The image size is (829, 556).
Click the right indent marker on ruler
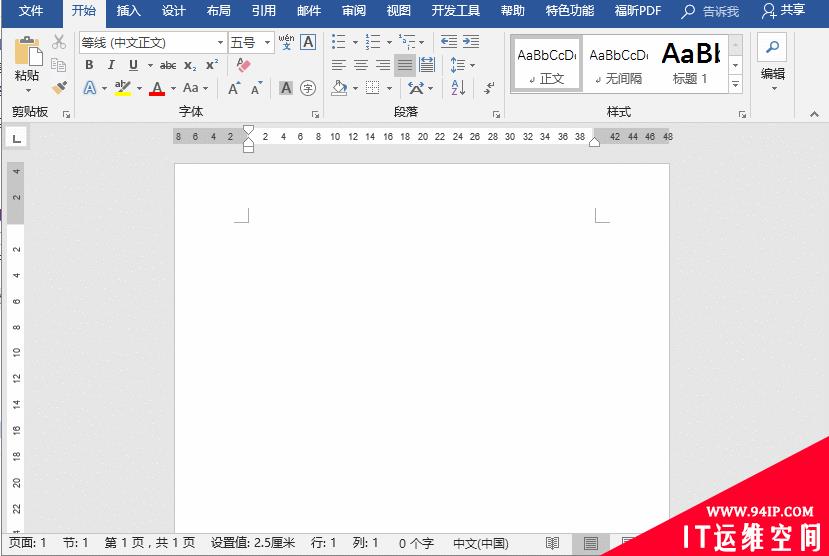tap(594, 142)
